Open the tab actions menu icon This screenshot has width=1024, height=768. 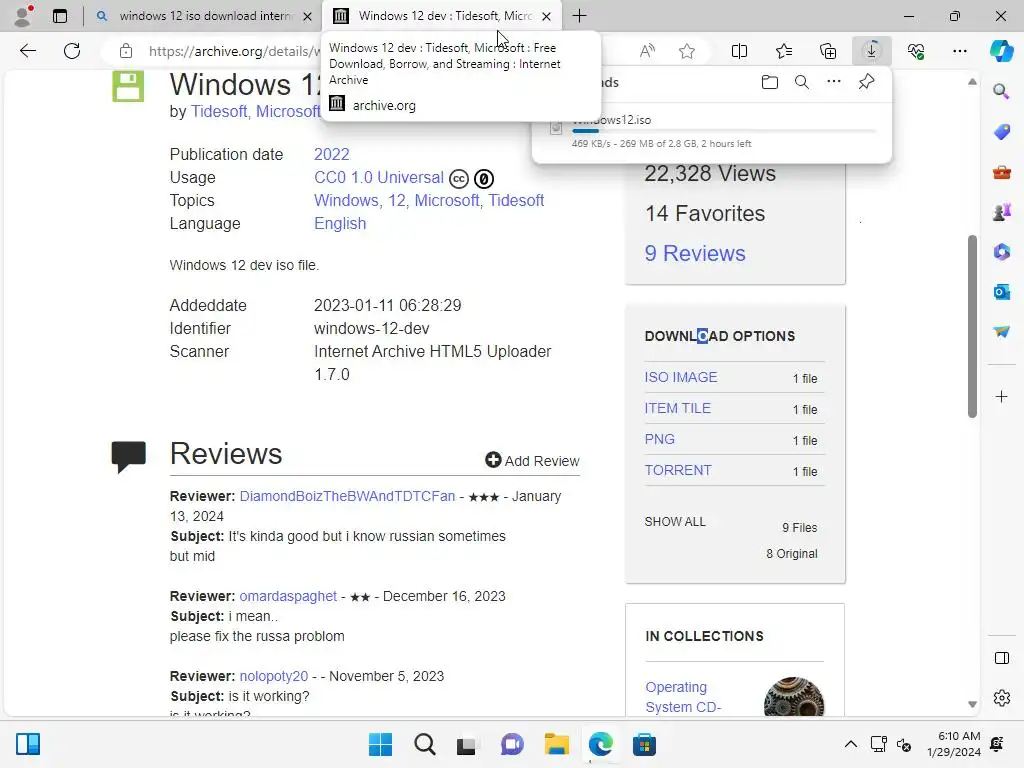60,16
